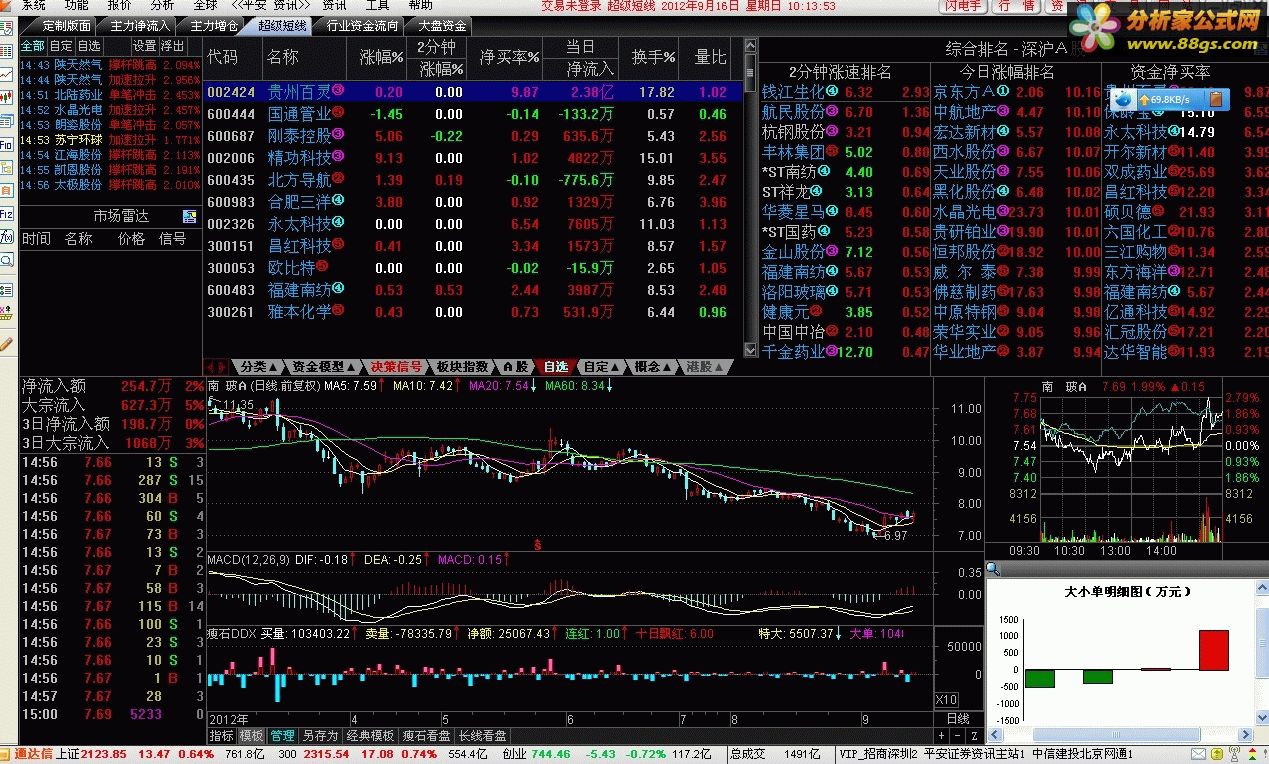Click the left-right arrows before 分类 tab

point(216,366)
